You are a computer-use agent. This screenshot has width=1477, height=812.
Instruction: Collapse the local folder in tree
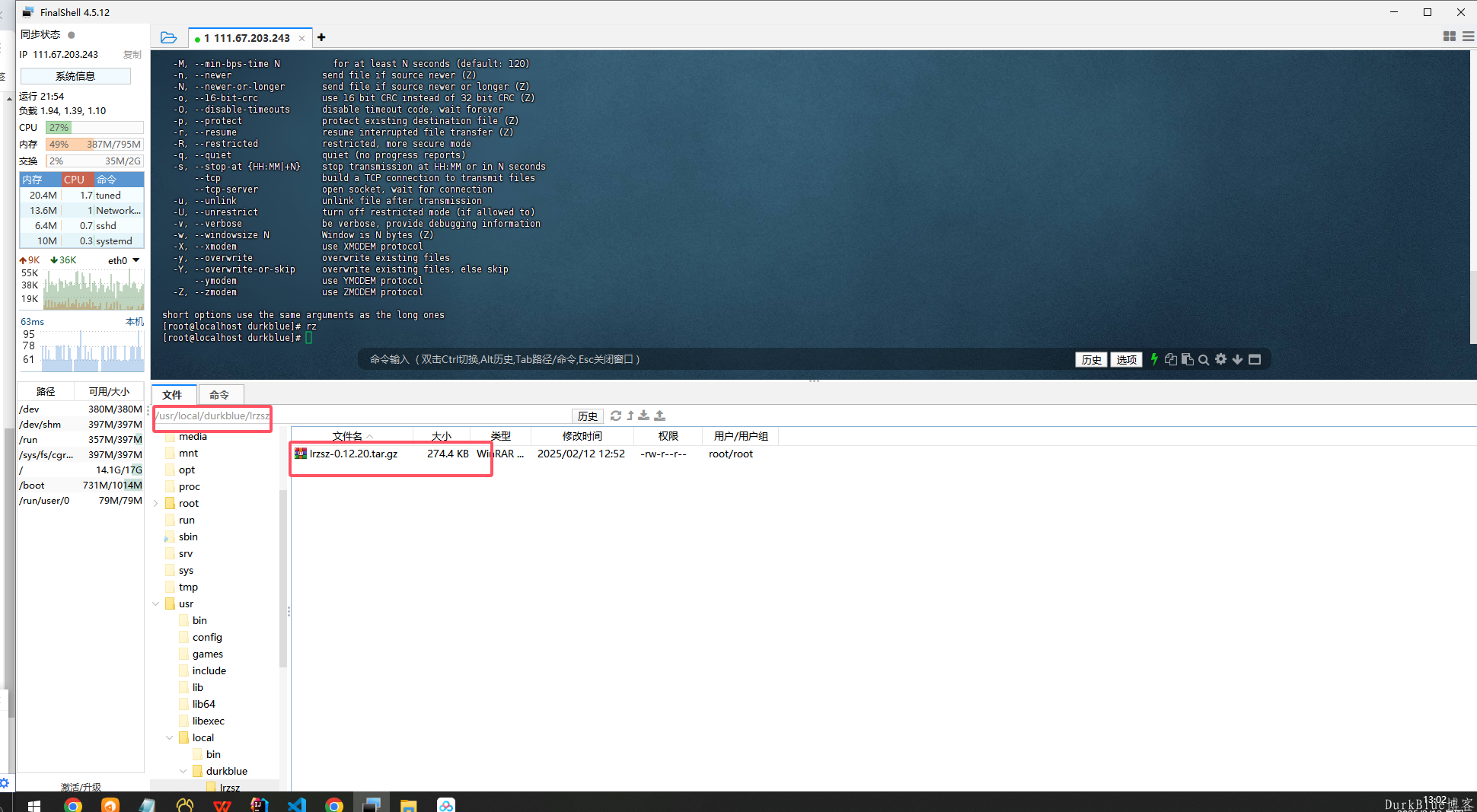point(169,737)
